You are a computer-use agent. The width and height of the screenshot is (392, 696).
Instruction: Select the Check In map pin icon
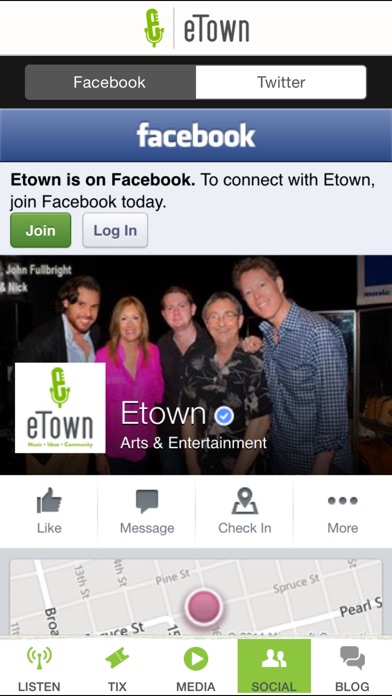click(245, 501)
